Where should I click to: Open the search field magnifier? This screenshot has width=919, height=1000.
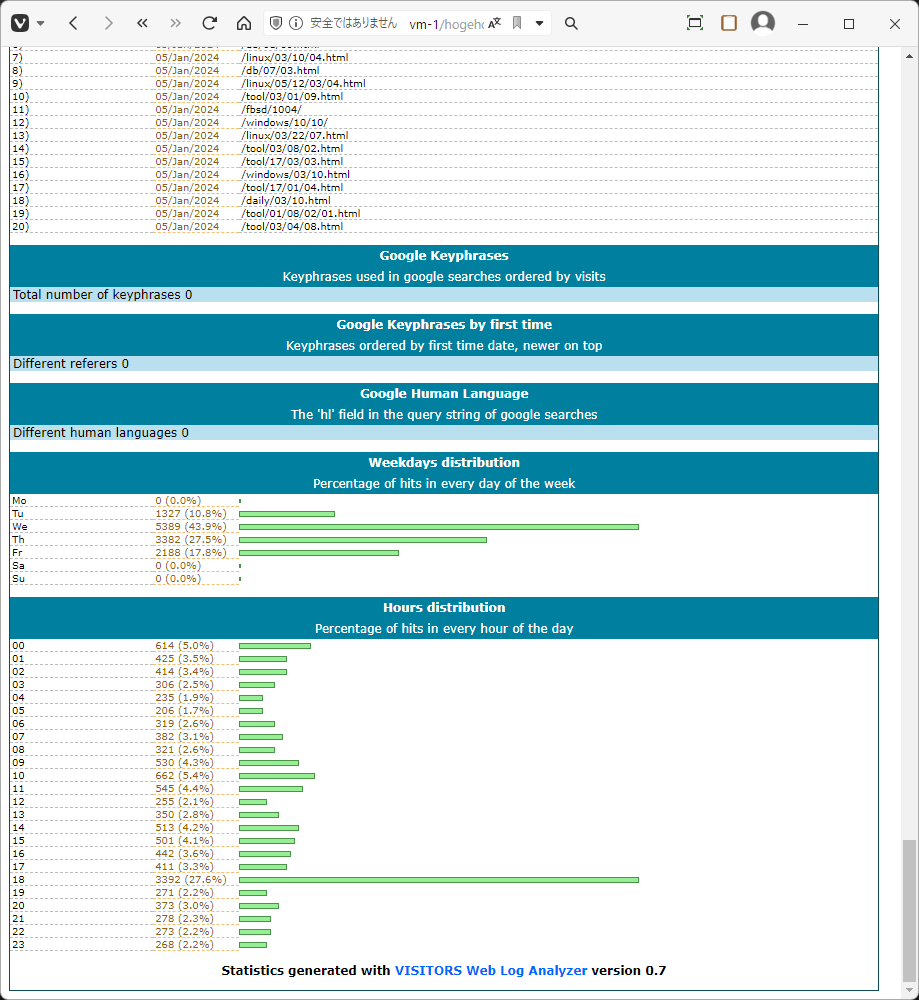(x=571, y=24)
